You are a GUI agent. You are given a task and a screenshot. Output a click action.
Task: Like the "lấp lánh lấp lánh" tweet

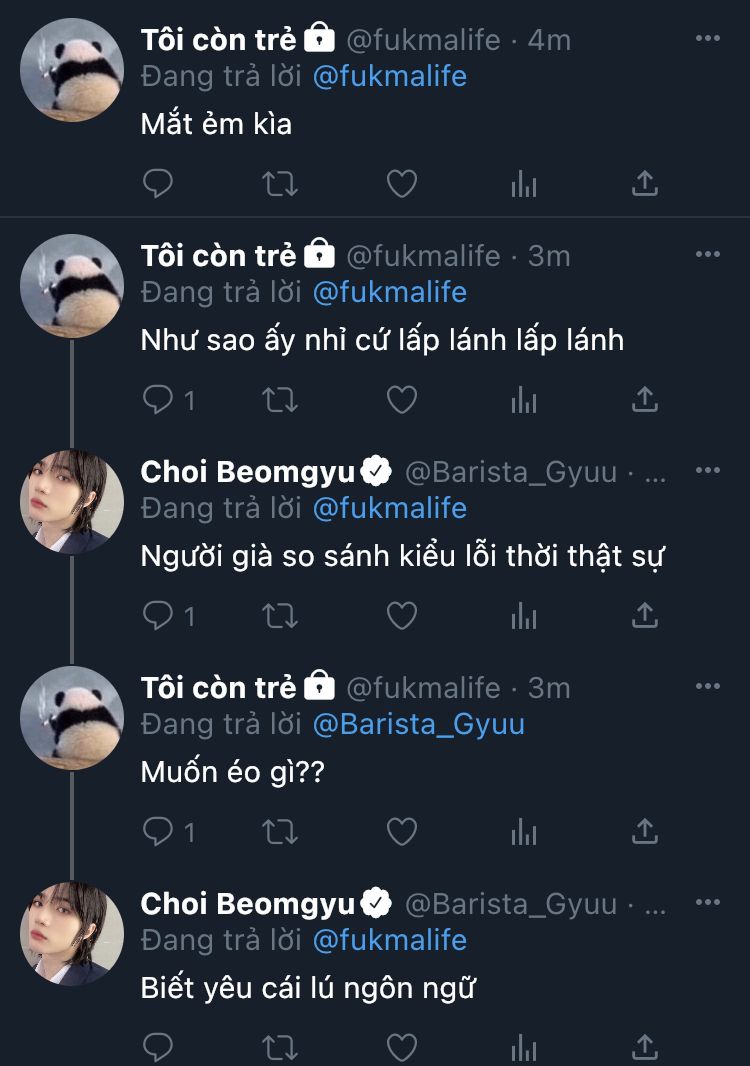tap(401, 400)
